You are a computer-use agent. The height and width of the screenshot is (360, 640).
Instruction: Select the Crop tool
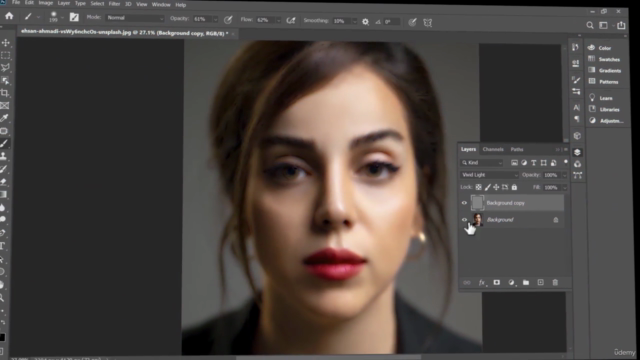click(5, 93)
